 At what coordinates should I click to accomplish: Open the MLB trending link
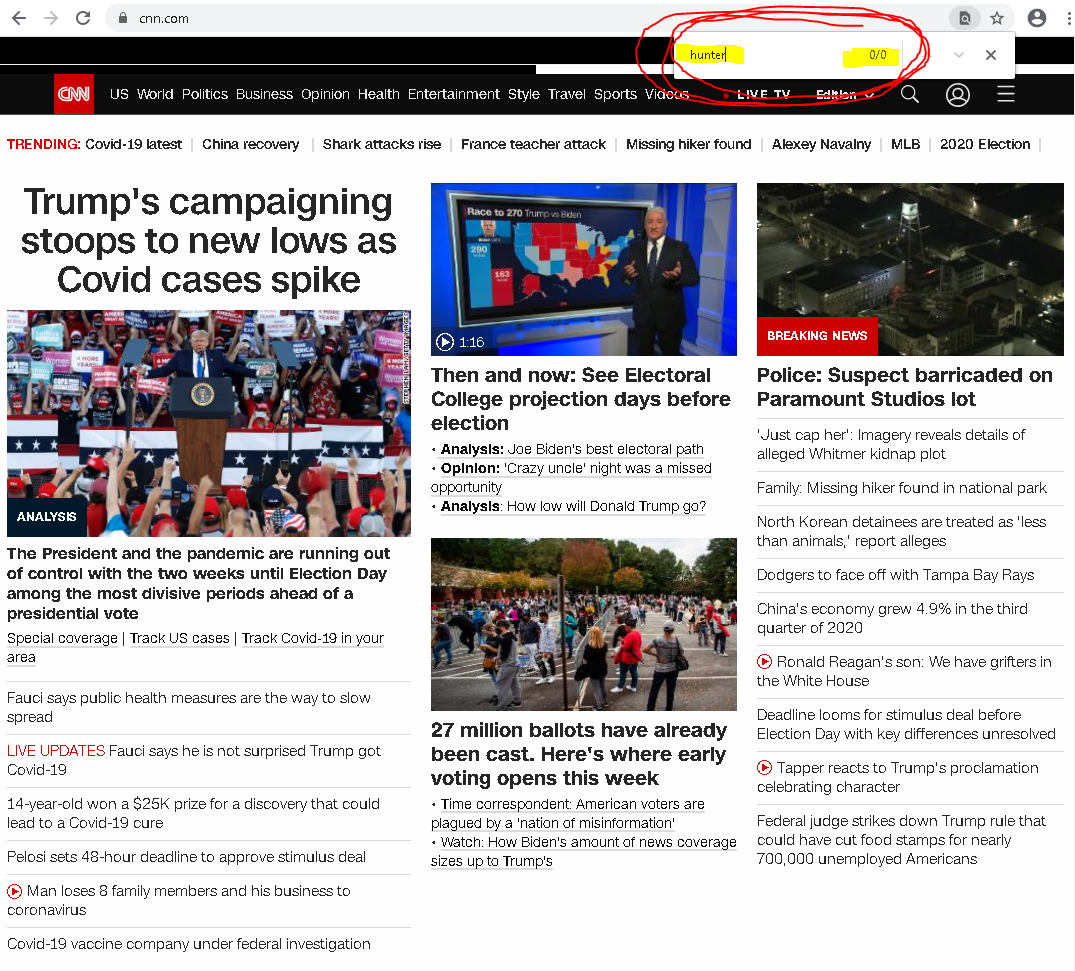point(906,145)
